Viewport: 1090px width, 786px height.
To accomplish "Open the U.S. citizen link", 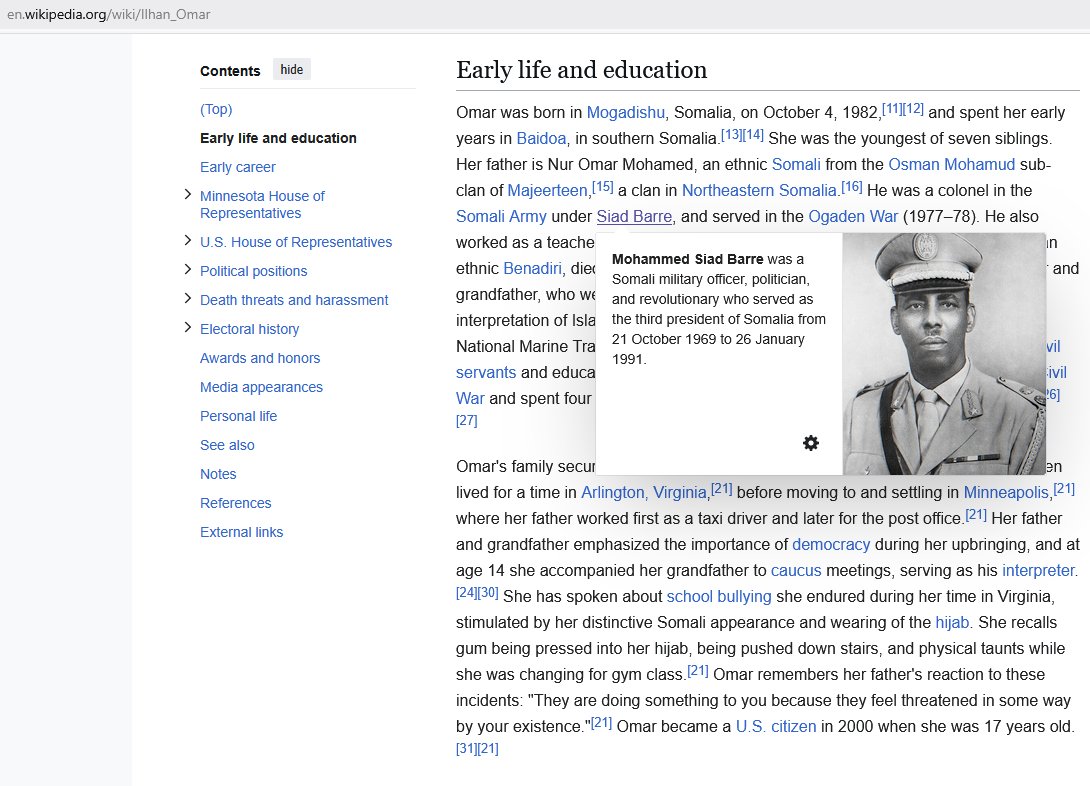I will point(776,727).
